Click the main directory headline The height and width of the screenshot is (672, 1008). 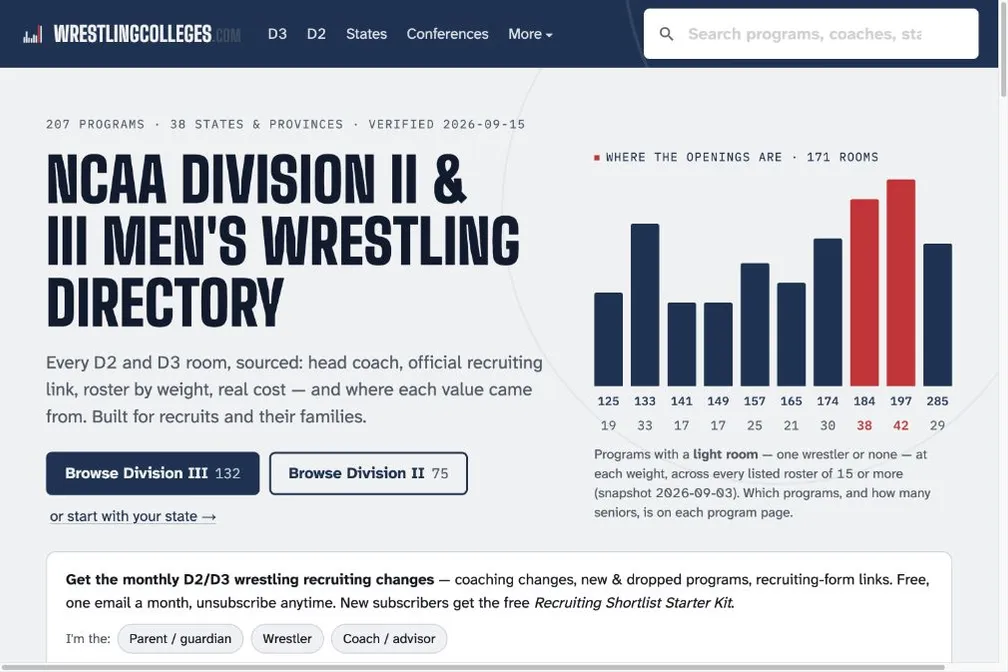pos(283,241)
